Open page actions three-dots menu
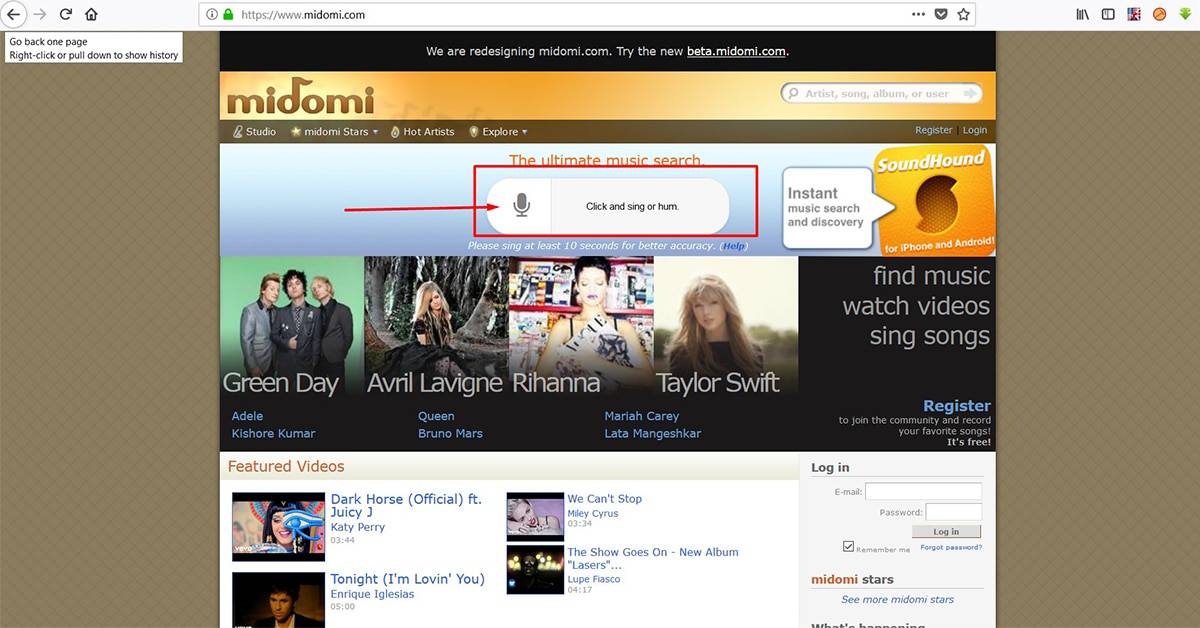Image resolution: width=1200 pixels, height=628 pixels. pos(918,14)
